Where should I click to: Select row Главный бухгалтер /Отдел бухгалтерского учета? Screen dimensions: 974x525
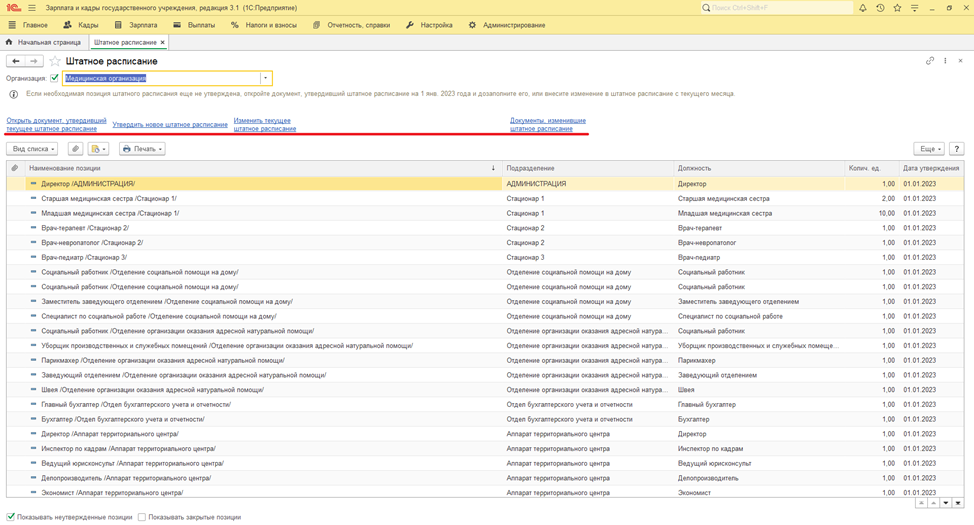point(485,404)
